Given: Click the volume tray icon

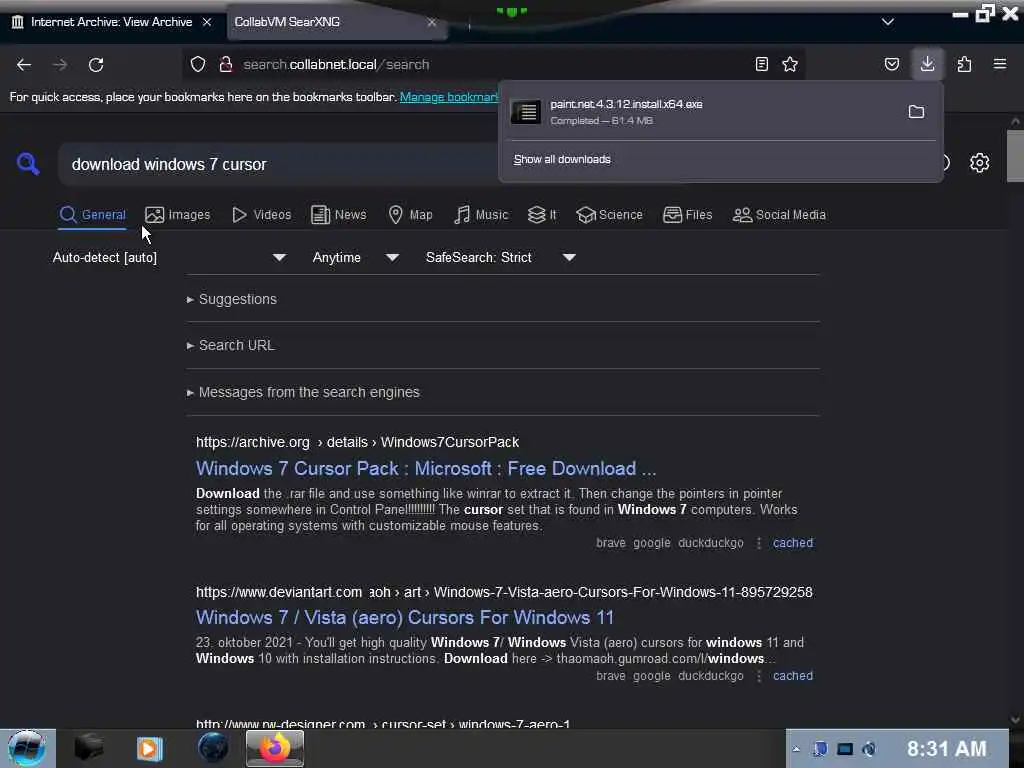Looking at the screenshot, I should coord(869,749).
